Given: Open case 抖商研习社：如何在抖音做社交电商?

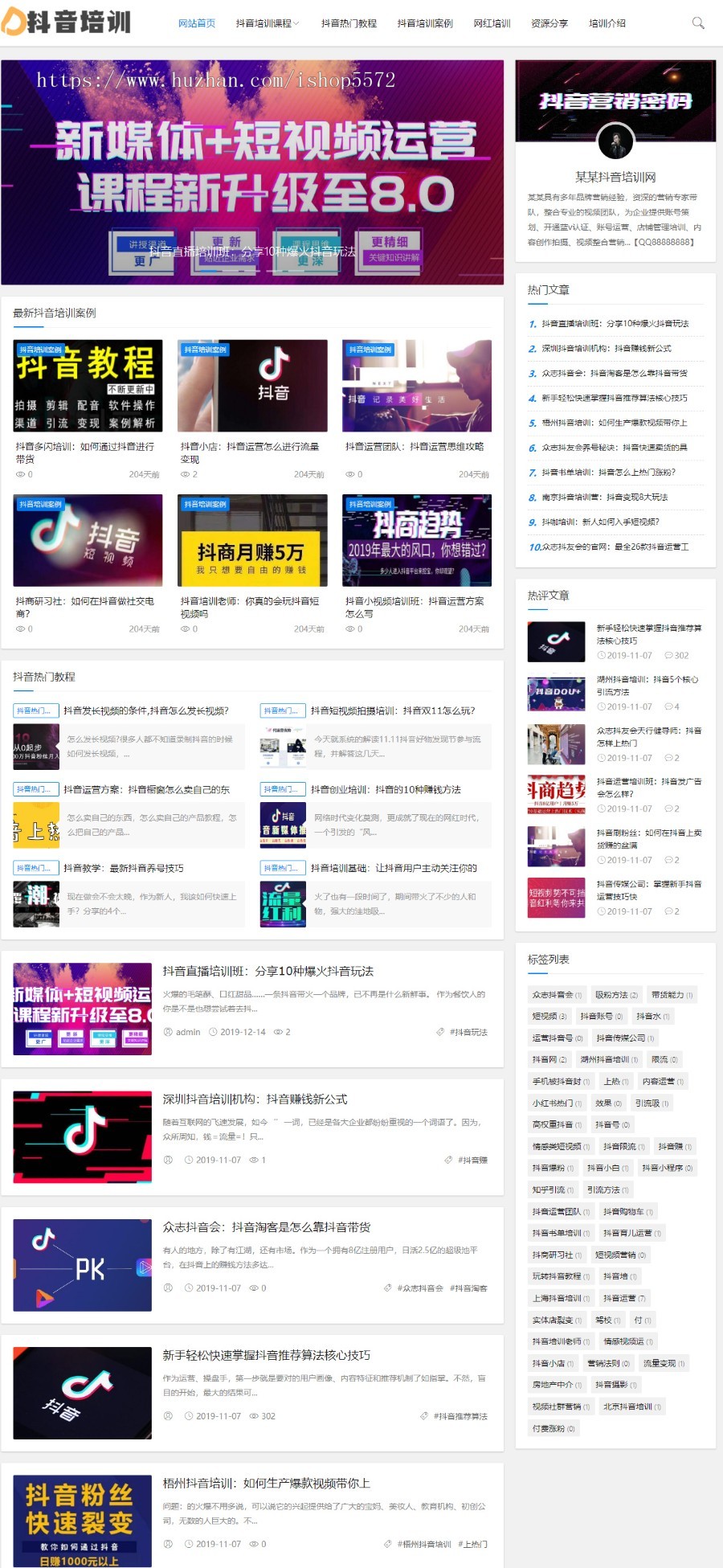Looking at the screenshot, I should 85,607.
